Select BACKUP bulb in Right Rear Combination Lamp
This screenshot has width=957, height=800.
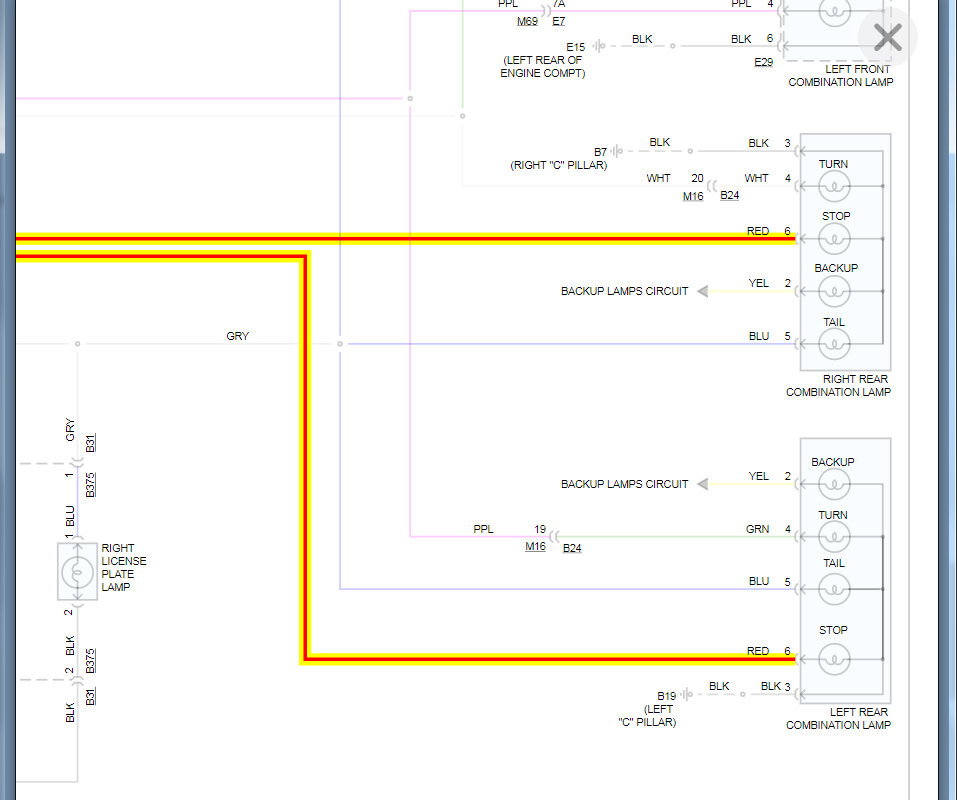834,291
